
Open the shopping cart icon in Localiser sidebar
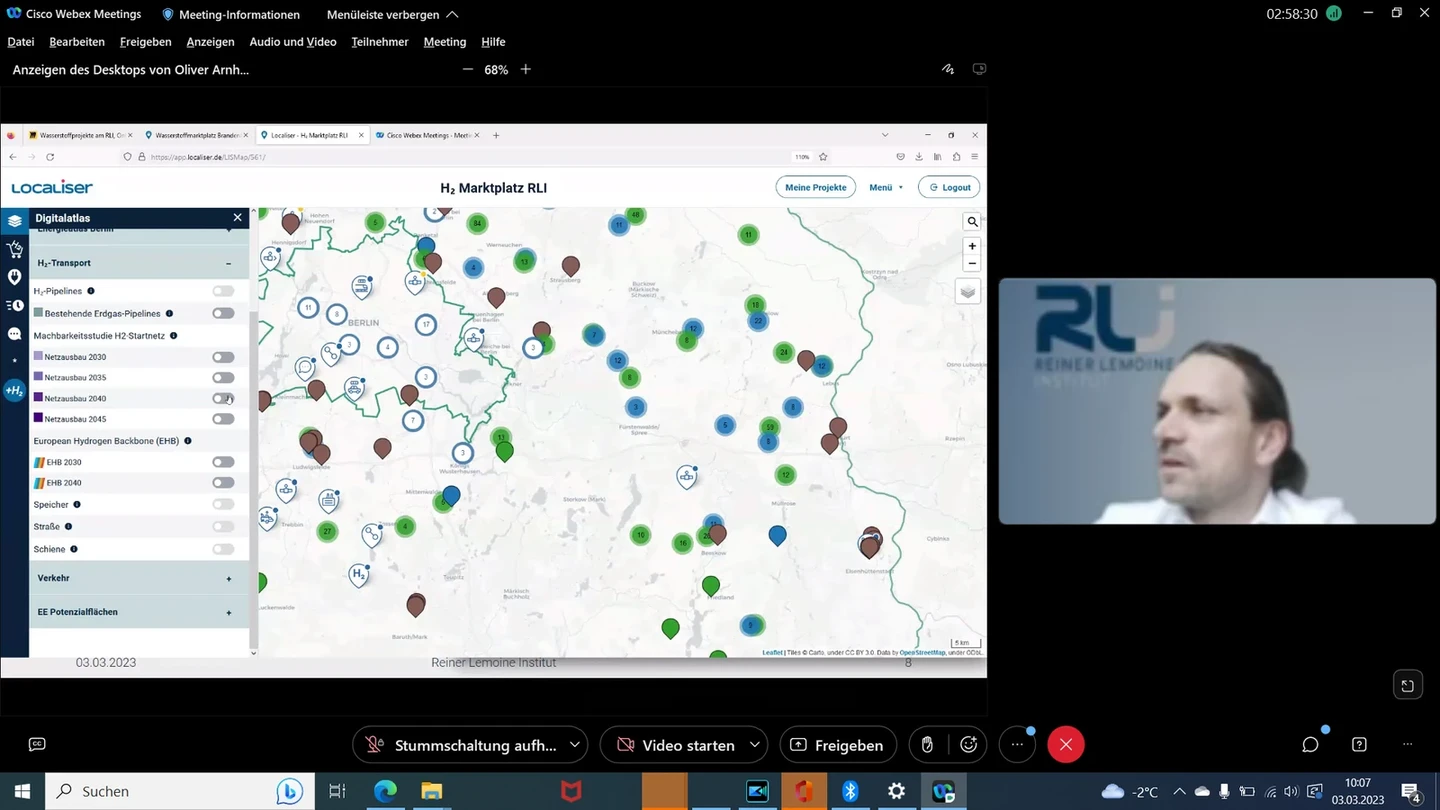(x=14, y=249)
